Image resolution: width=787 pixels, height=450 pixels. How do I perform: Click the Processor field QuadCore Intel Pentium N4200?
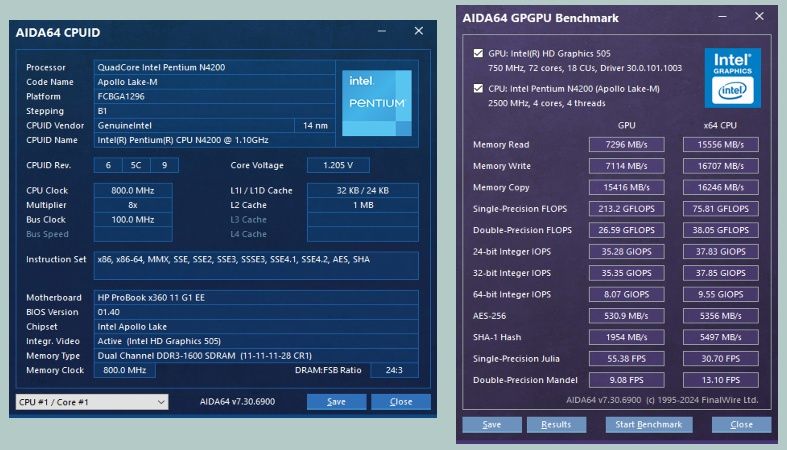pyautogui.click(x=214, y=67)
